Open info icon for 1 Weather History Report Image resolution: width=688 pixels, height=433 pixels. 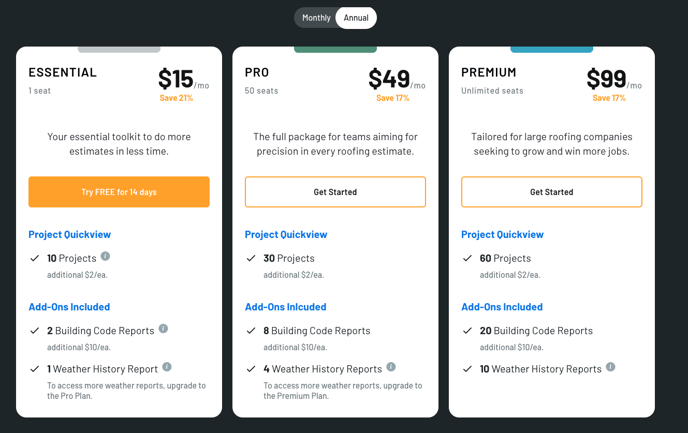[167, 367]
